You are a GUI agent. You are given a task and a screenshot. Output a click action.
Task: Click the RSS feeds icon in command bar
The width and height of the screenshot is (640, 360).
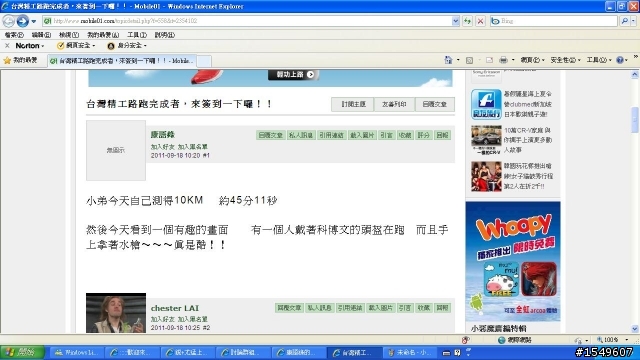coord(469,60)
